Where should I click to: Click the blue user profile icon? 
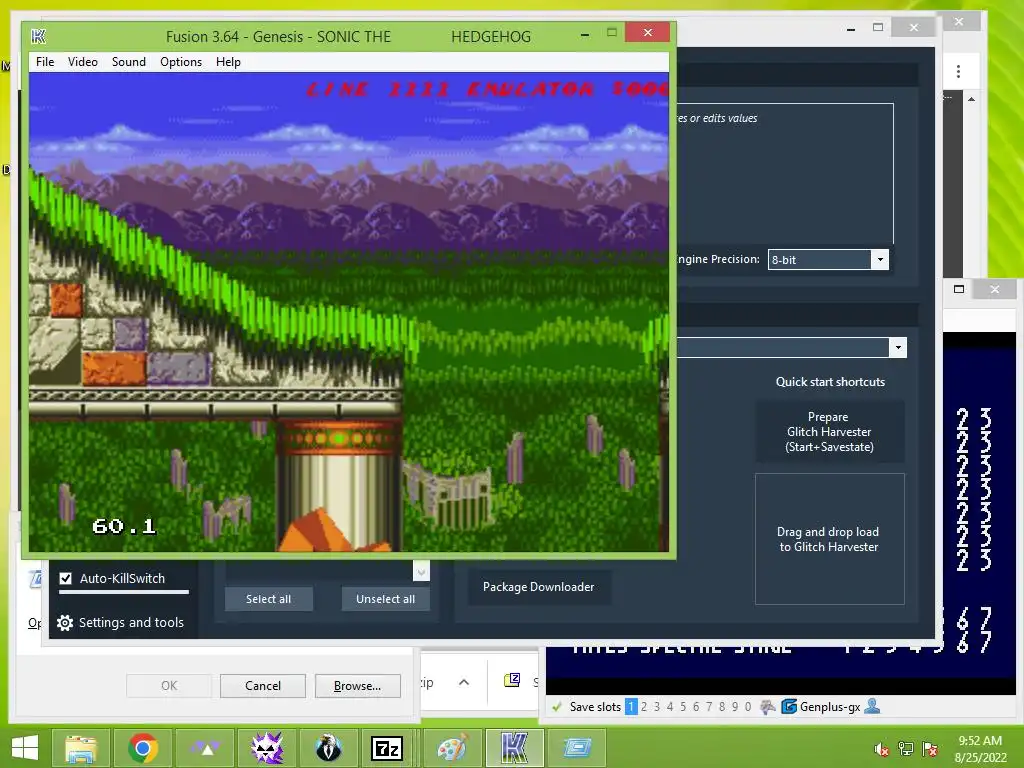click(872, 706)
